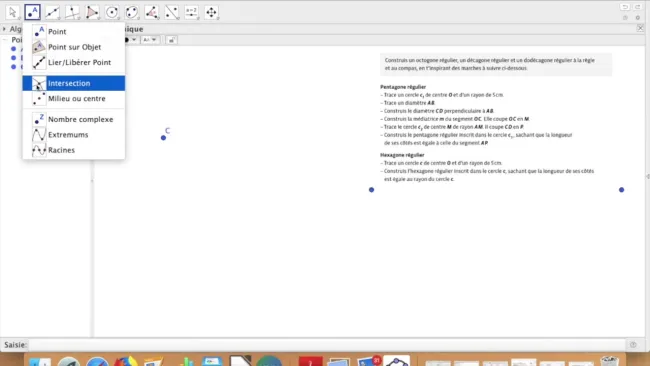Viewport: 650px width, 366px height.
Task: Select the Perpendicular line tool
Action: tap(72, 12)
